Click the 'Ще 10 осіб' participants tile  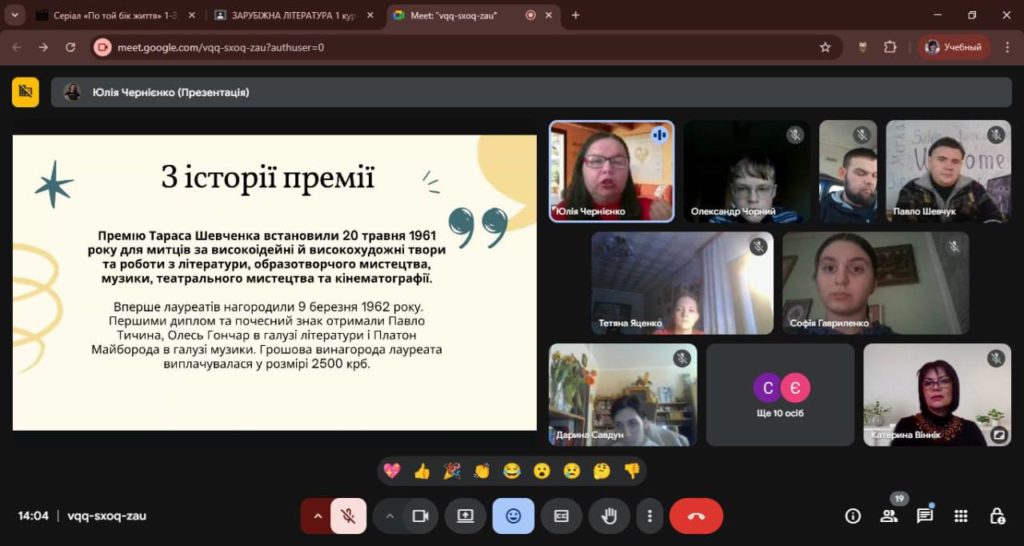tap(780, 395)
